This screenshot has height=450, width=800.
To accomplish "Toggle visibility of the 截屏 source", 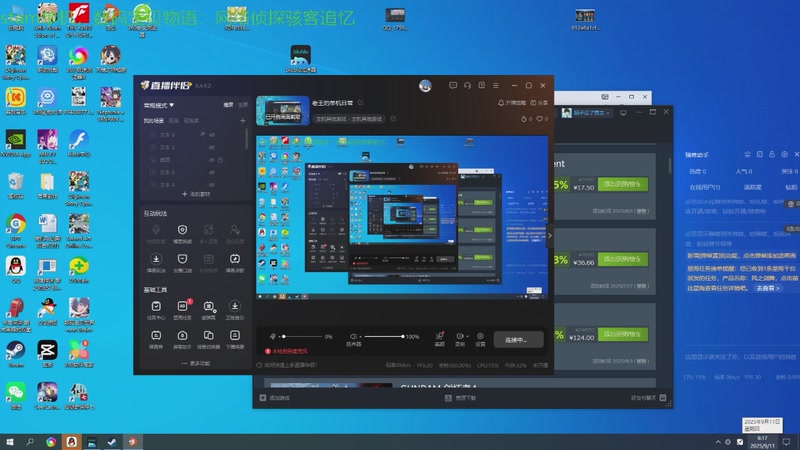I will coord(212,160).
